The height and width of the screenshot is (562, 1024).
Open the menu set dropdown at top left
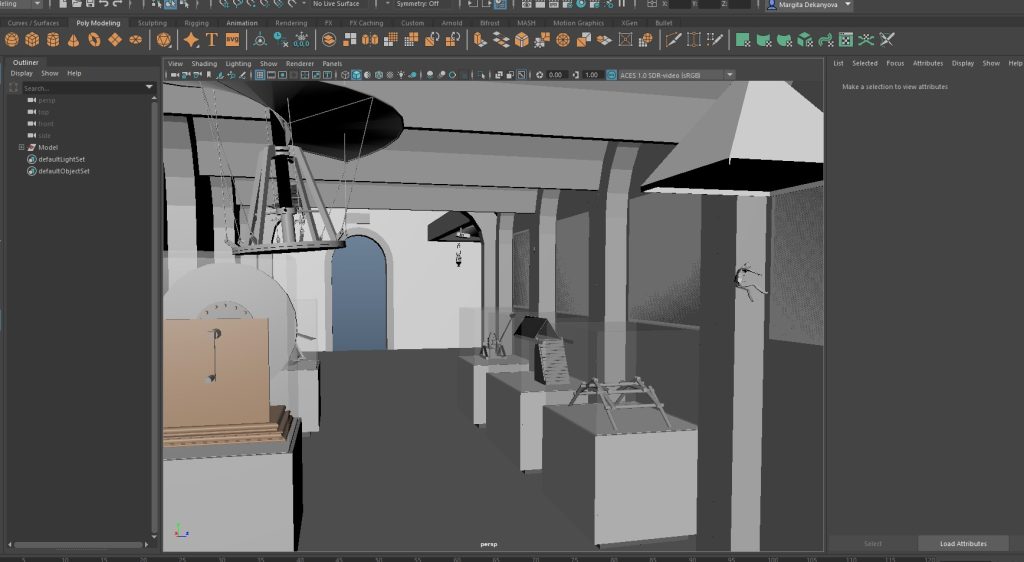tap(22, 4)
